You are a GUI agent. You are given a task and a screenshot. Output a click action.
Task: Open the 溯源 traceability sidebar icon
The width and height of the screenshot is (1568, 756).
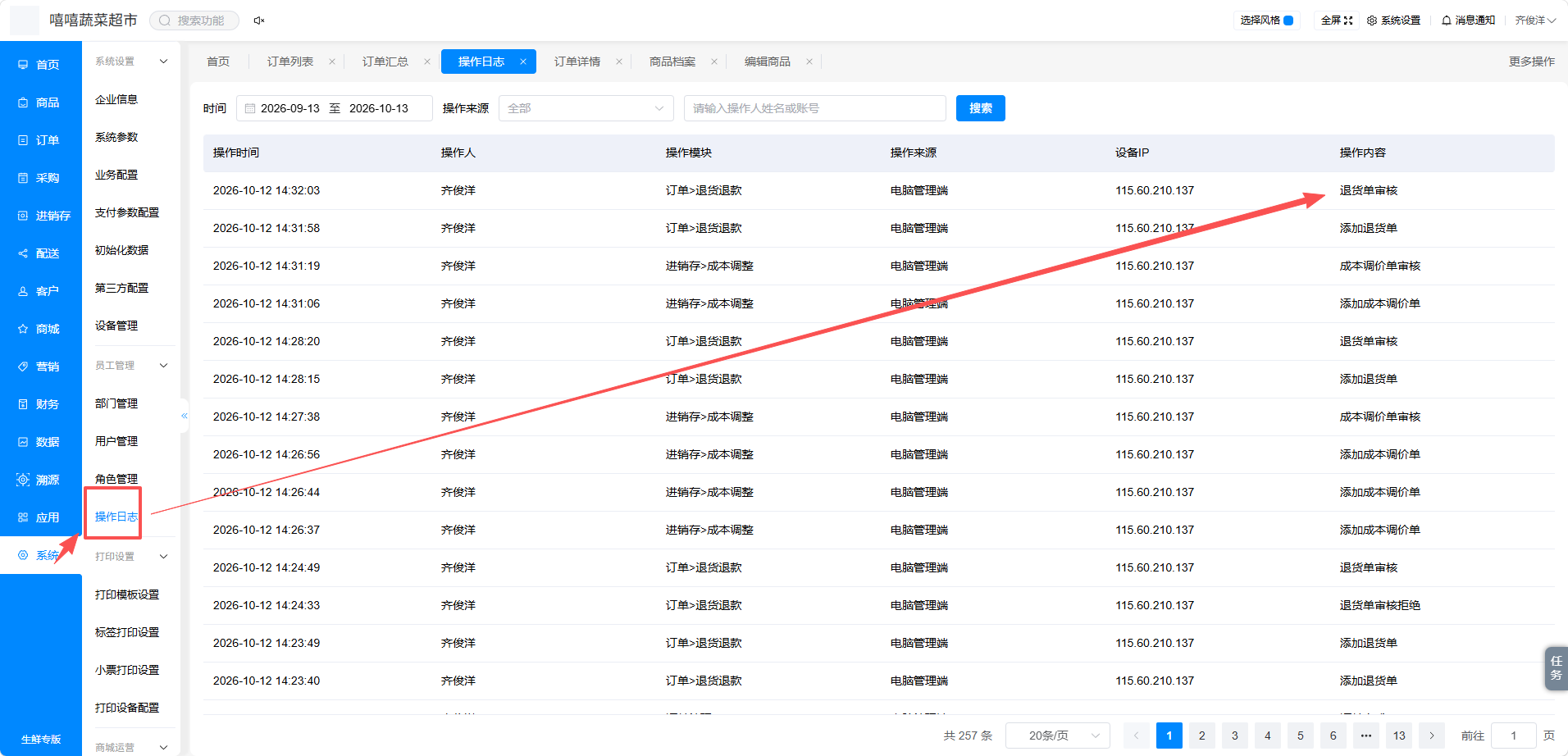pos(23,480)
